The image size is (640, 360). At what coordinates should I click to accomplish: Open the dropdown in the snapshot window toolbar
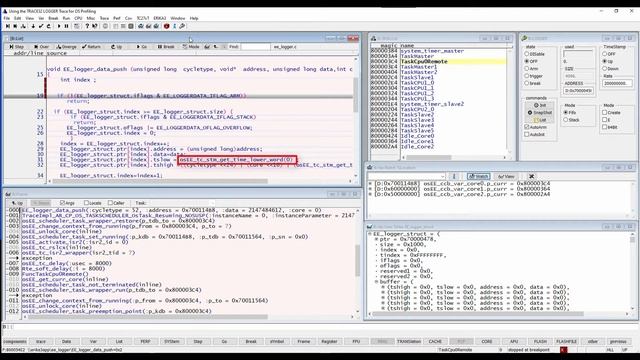[x=443, y=176]
